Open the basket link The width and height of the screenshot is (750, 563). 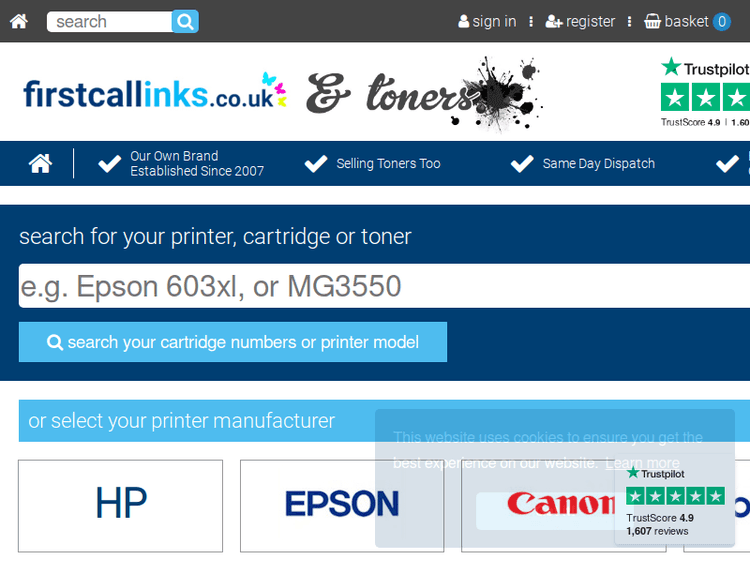point(676,21)
